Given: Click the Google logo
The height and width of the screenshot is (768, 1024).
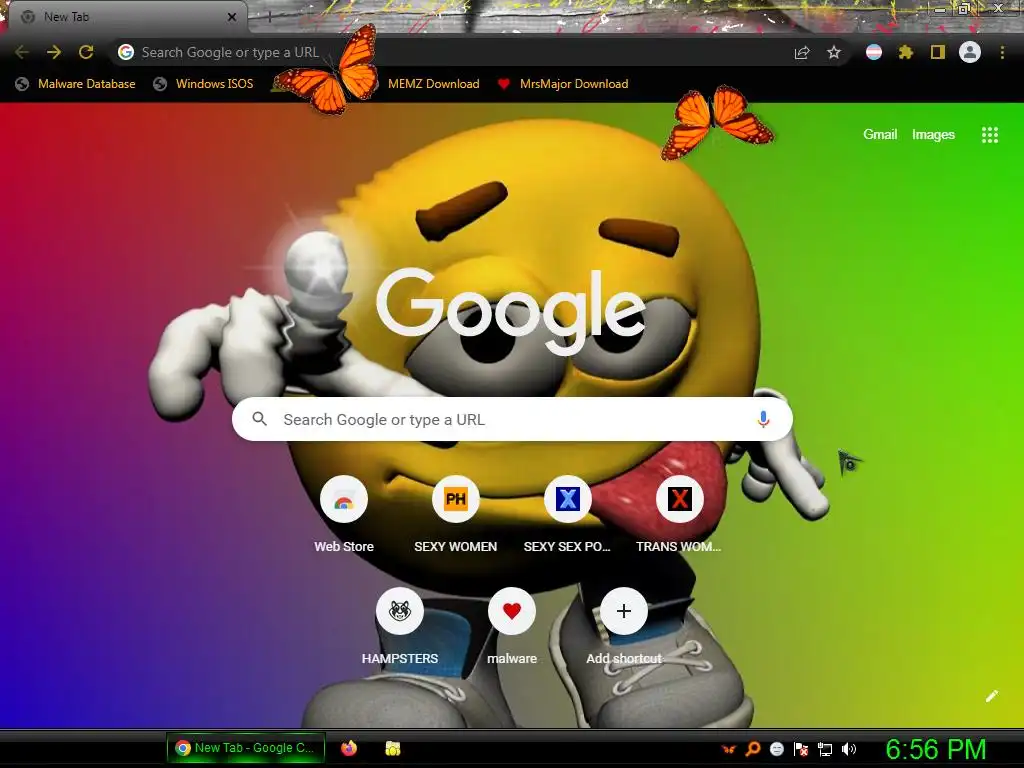Looking at the screenshot, I should point(511,312).
